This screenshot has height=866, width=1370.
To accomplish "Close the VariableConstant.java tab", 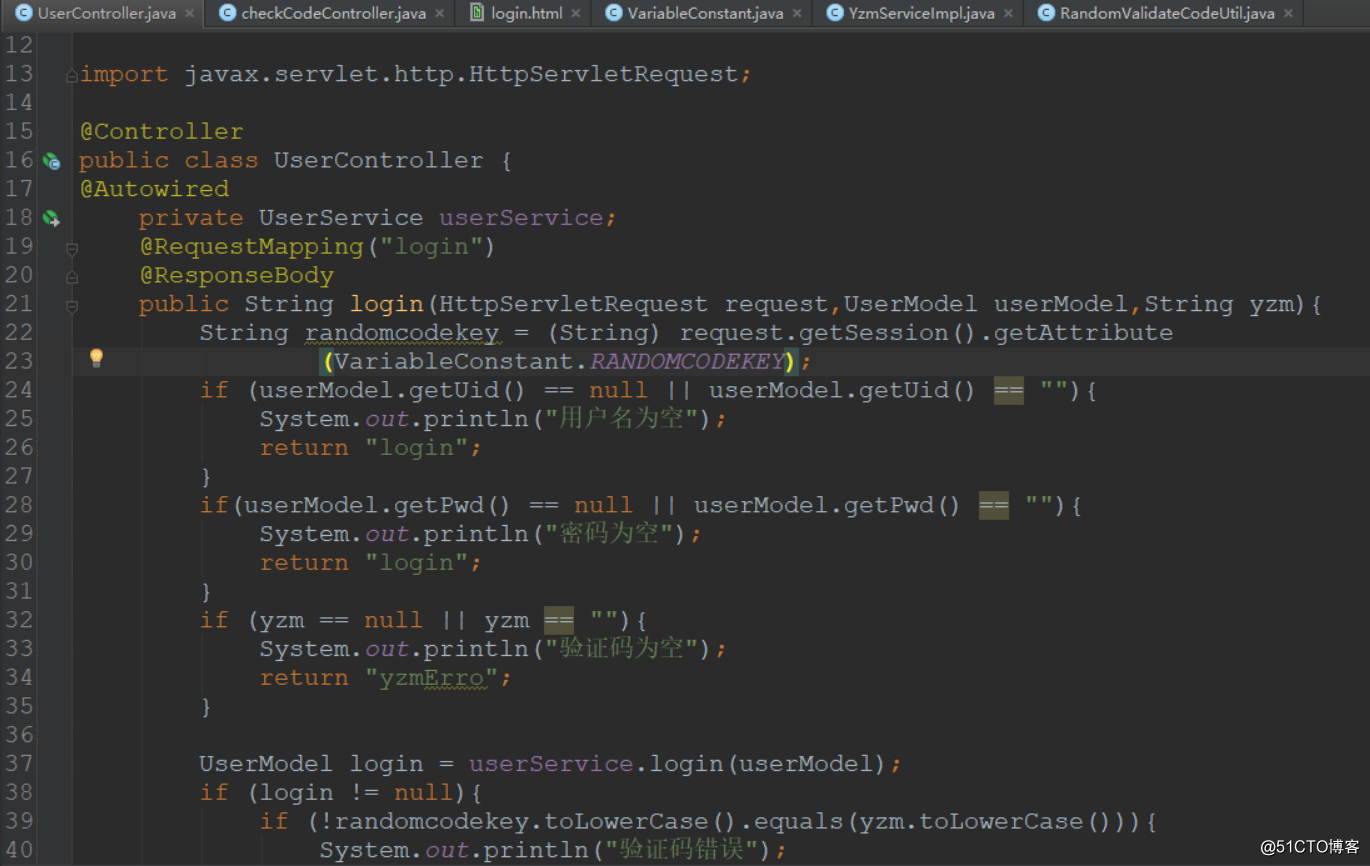I will (x=797, y=14).
